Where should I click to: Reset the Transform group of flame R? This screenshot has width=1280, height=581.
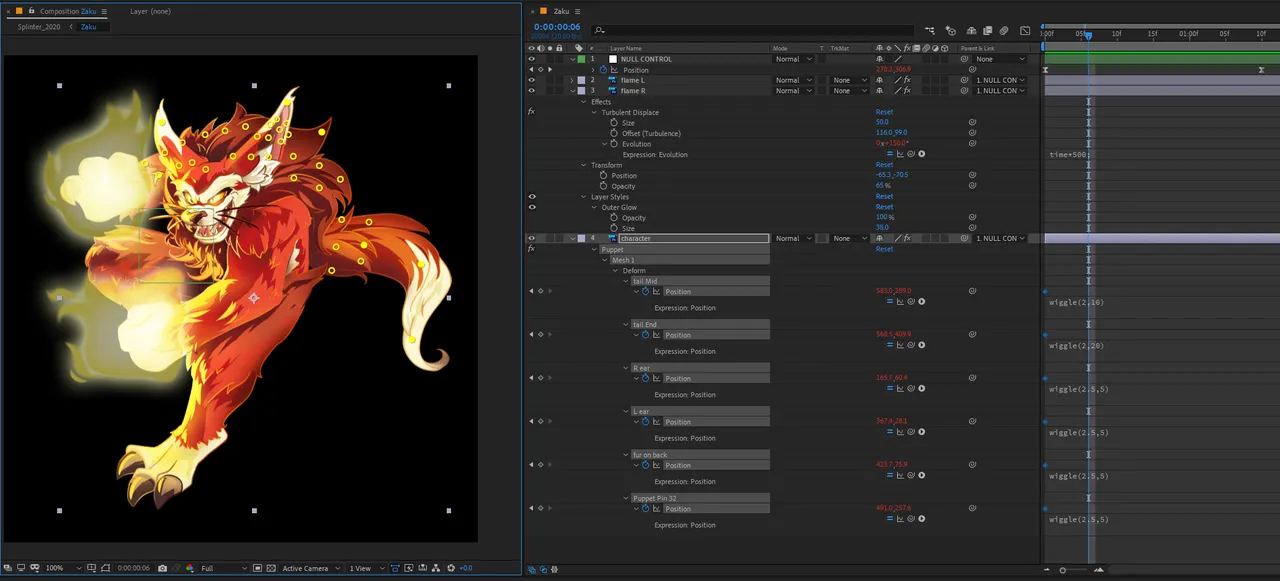coord(884,165)
